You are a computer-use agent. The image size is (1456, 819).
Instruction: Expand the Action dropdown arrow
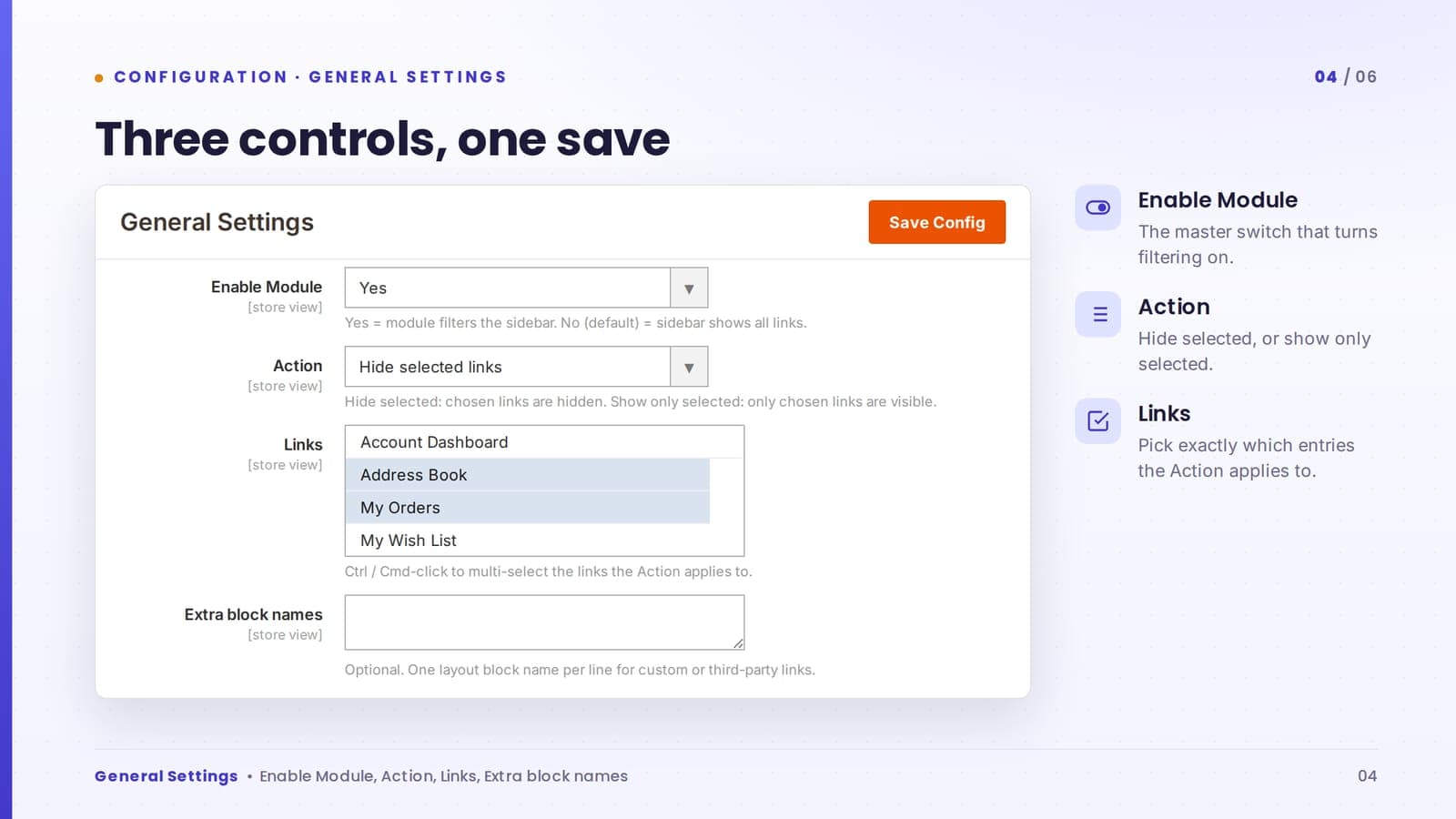[x=689, y=367]
